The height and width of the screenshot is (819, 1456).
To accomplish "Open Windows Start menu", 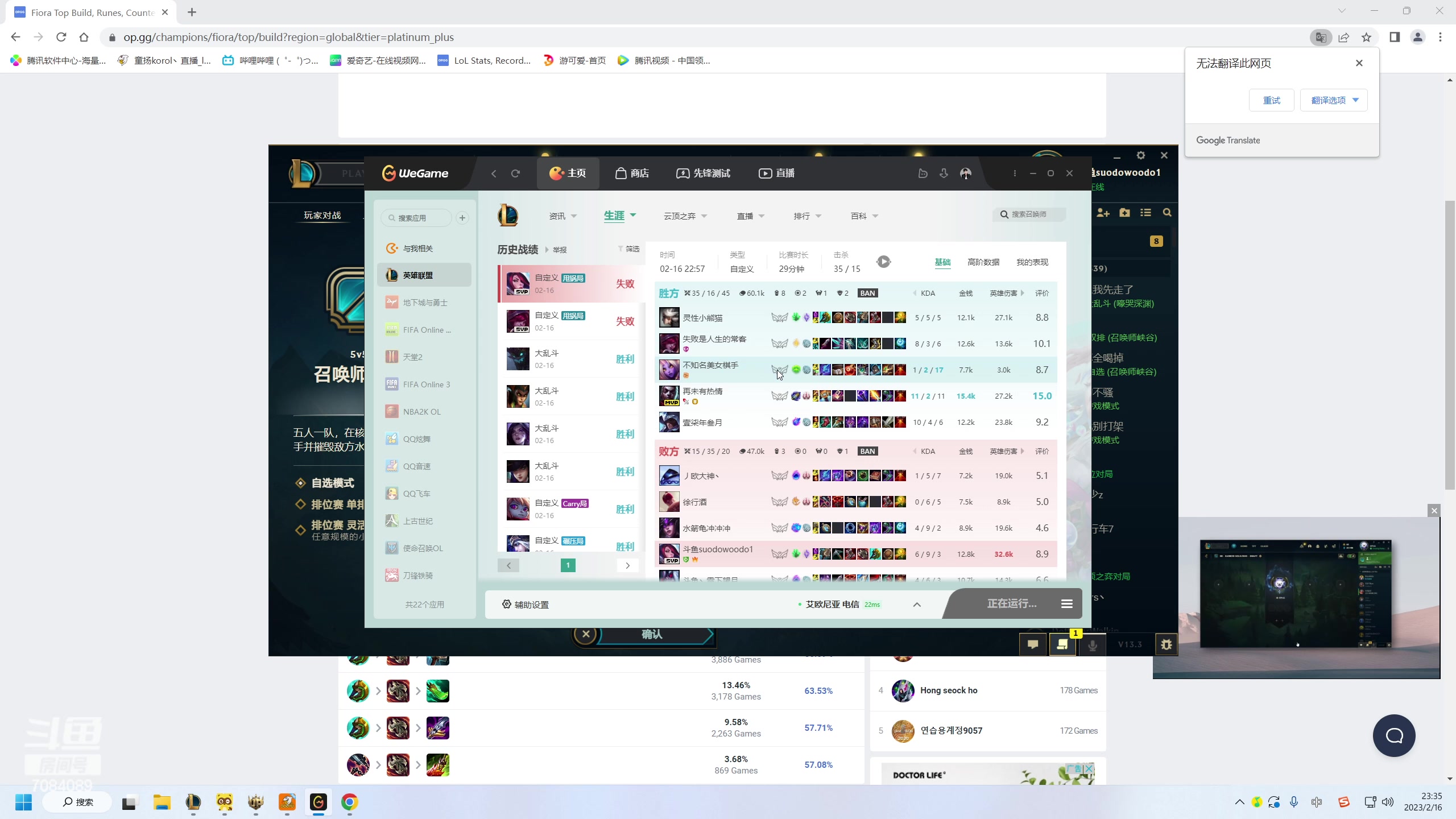I will [x=23, y=803].
